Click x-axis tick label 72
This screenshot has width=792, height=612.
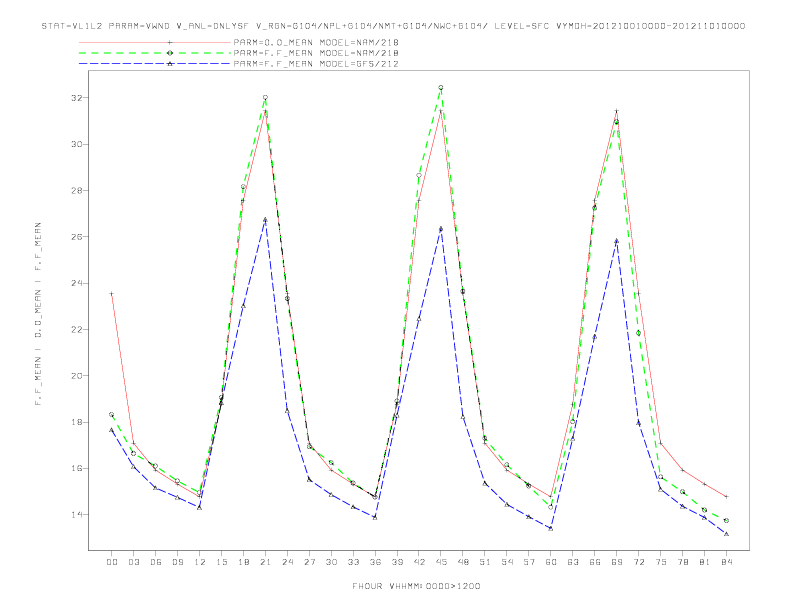pos(638,562)
